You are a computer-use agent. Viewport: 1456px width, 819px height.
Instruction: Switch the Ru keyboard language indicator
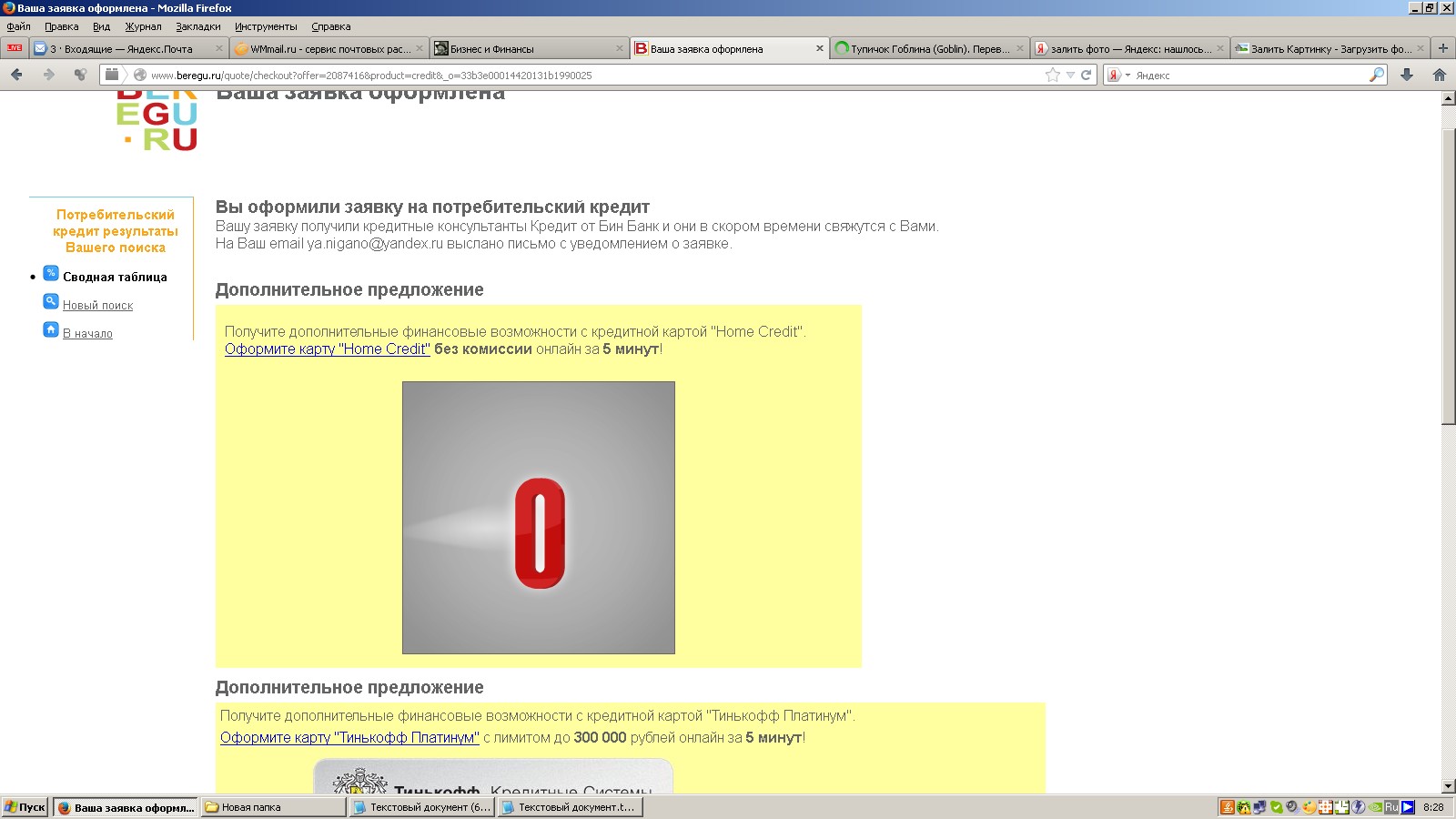[x=1391, y=806]
